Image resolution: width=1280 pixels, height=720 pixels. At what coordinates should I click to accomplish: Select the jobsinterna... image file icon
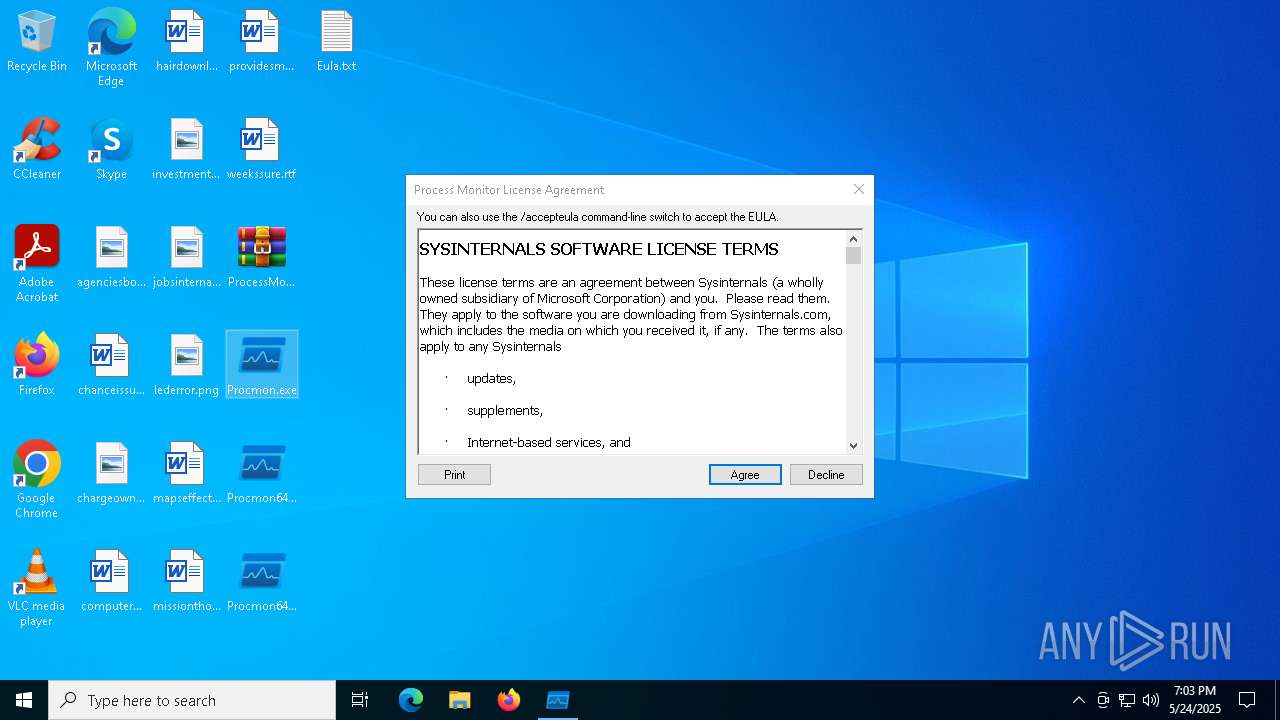click(186, 258)
